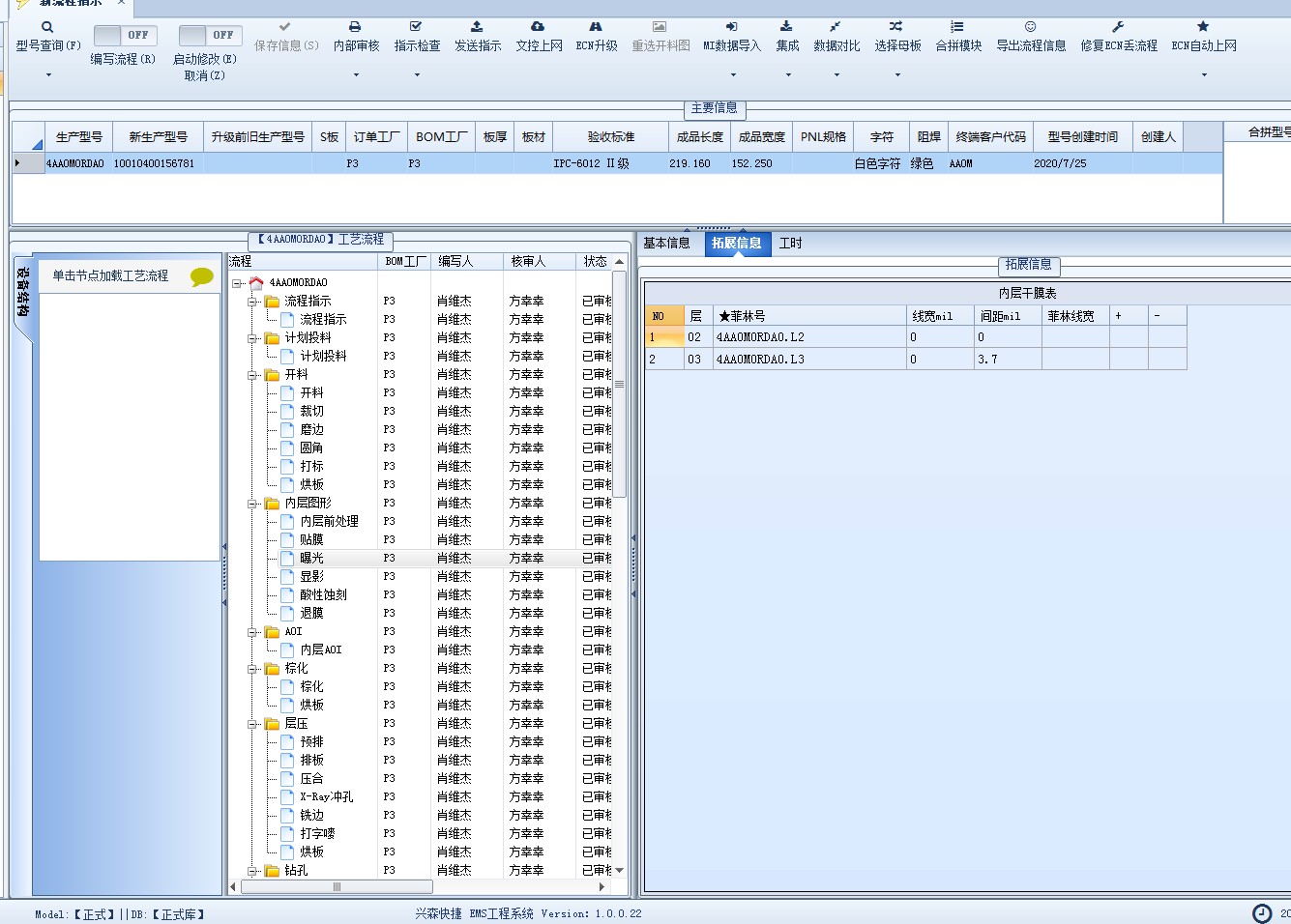The image size is (1291, 924).
Task: Click the 数据对比 compare icon
Action: tap(836, 27)
